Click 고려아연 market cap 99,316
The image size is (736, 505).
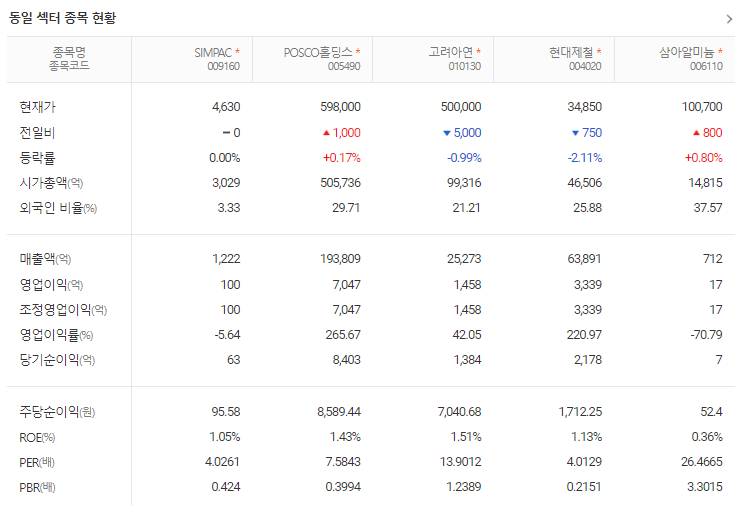(x=464, y=183)
